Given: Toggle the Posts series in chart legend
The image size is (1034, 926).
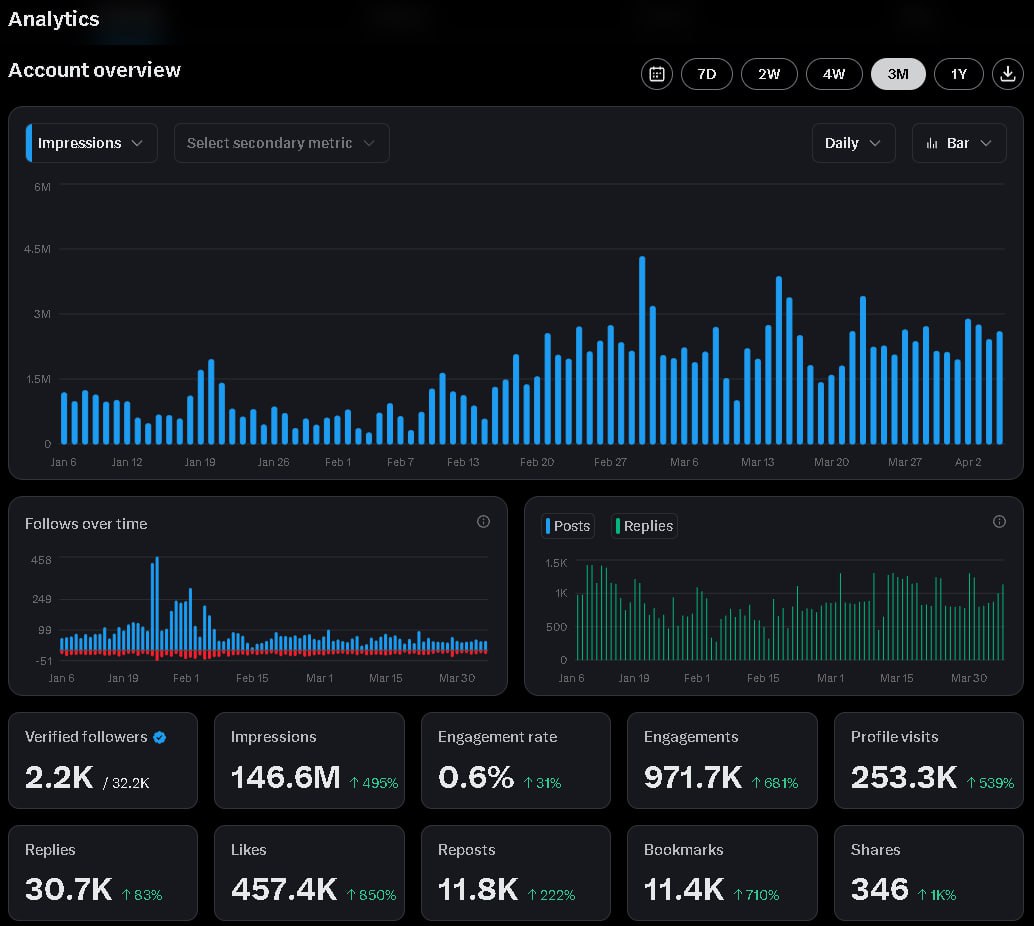Looking at the screenshot, I should pos(568,526).
